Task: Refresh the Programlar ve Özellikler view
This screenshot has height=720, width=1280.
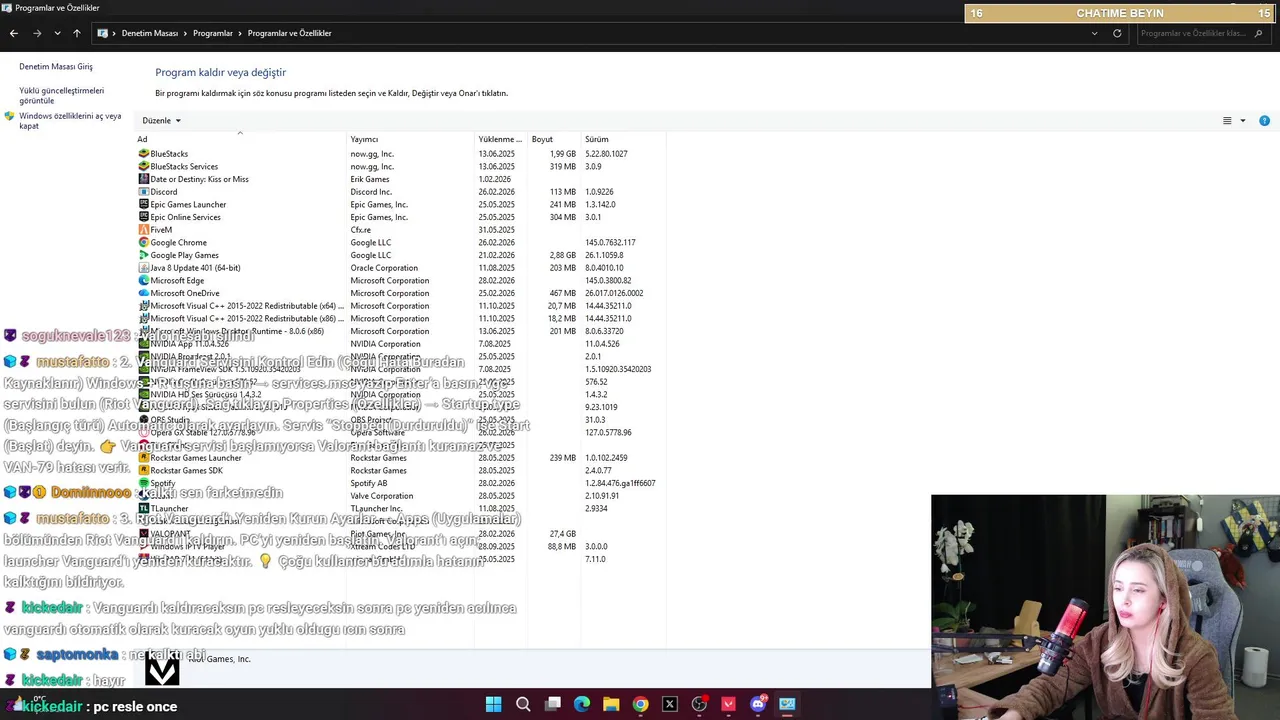Action: tap(1117, 33)
